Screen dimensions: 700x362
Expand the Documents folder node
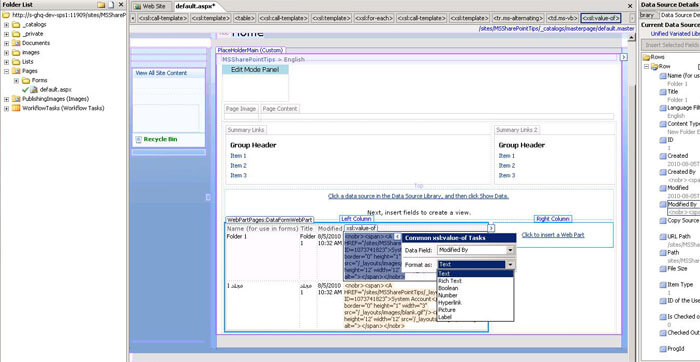click(x=7, y=43)
